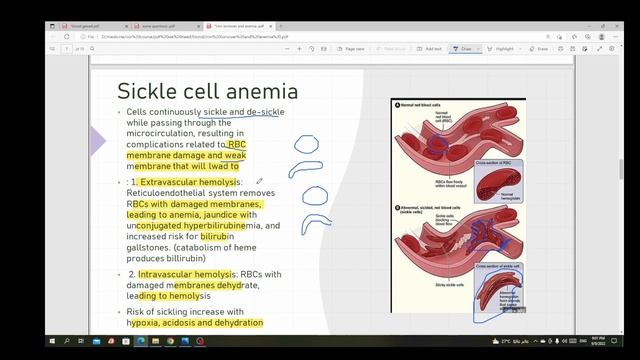Click the vertical scrollbar thumb

pos(621,169)
